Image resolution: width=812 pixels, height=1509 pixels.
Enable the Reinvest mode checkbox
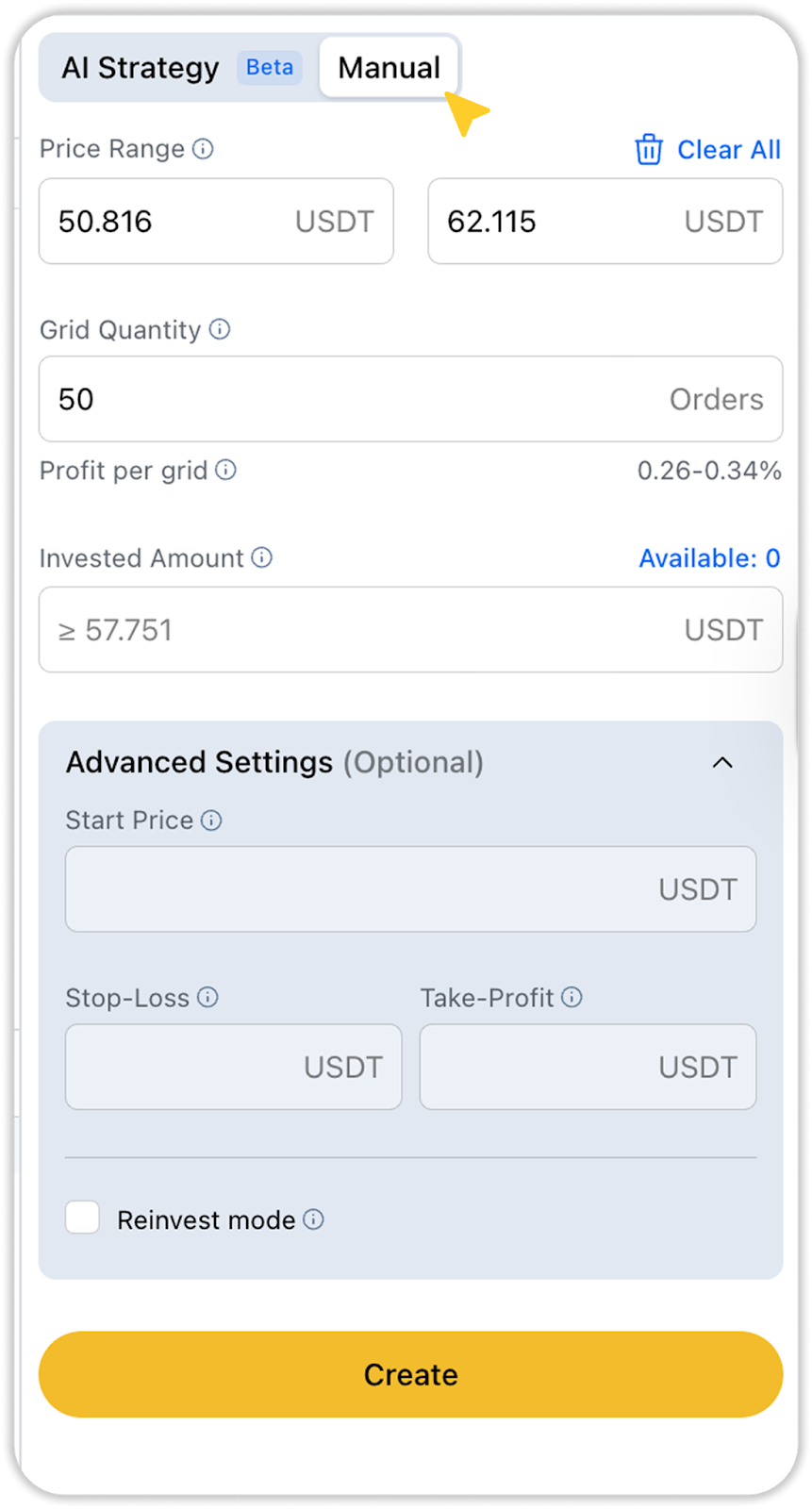[x=83, y=1218]
